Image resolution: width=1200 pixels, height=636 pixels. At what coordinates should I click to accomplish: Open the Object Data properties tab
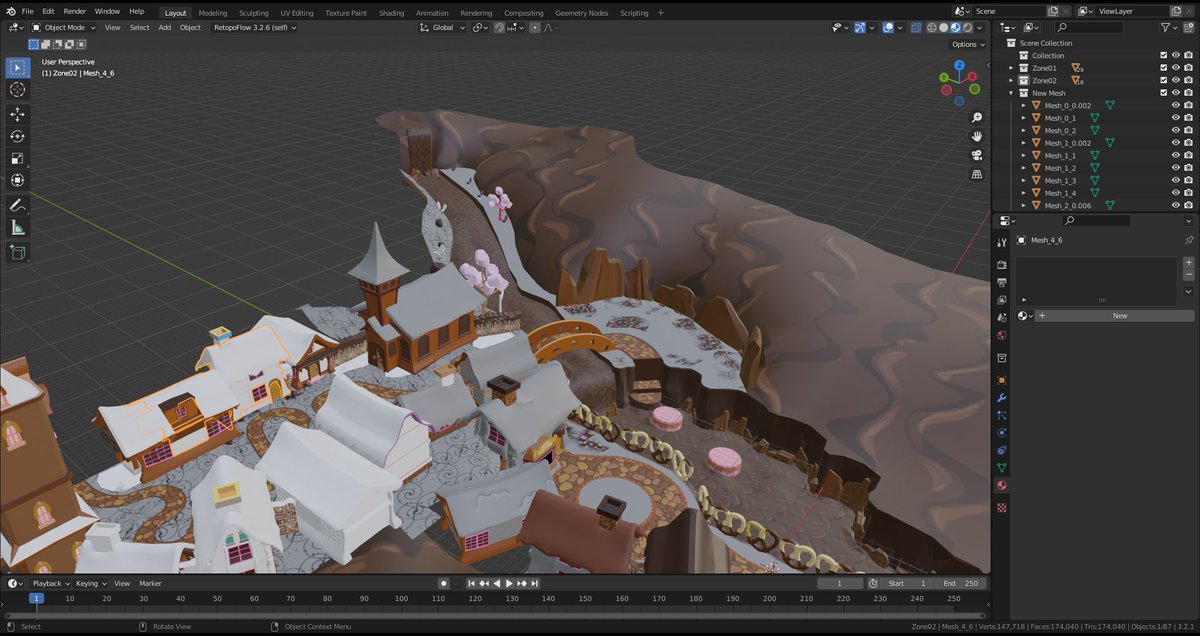1002,468
